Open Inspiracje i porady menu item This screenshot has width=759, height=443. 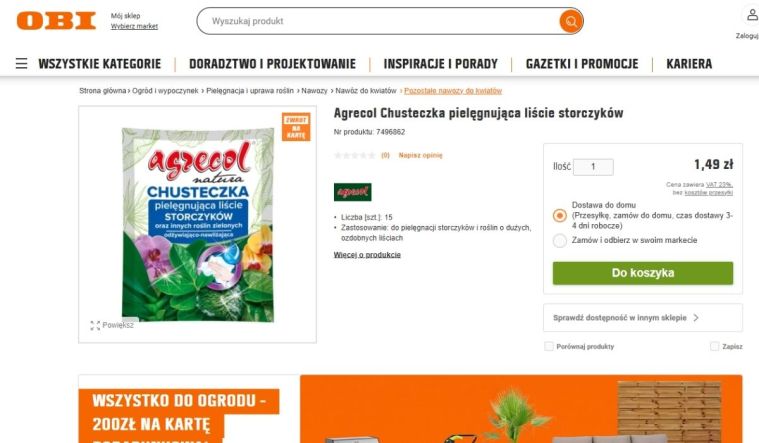(x=440, y=64)
